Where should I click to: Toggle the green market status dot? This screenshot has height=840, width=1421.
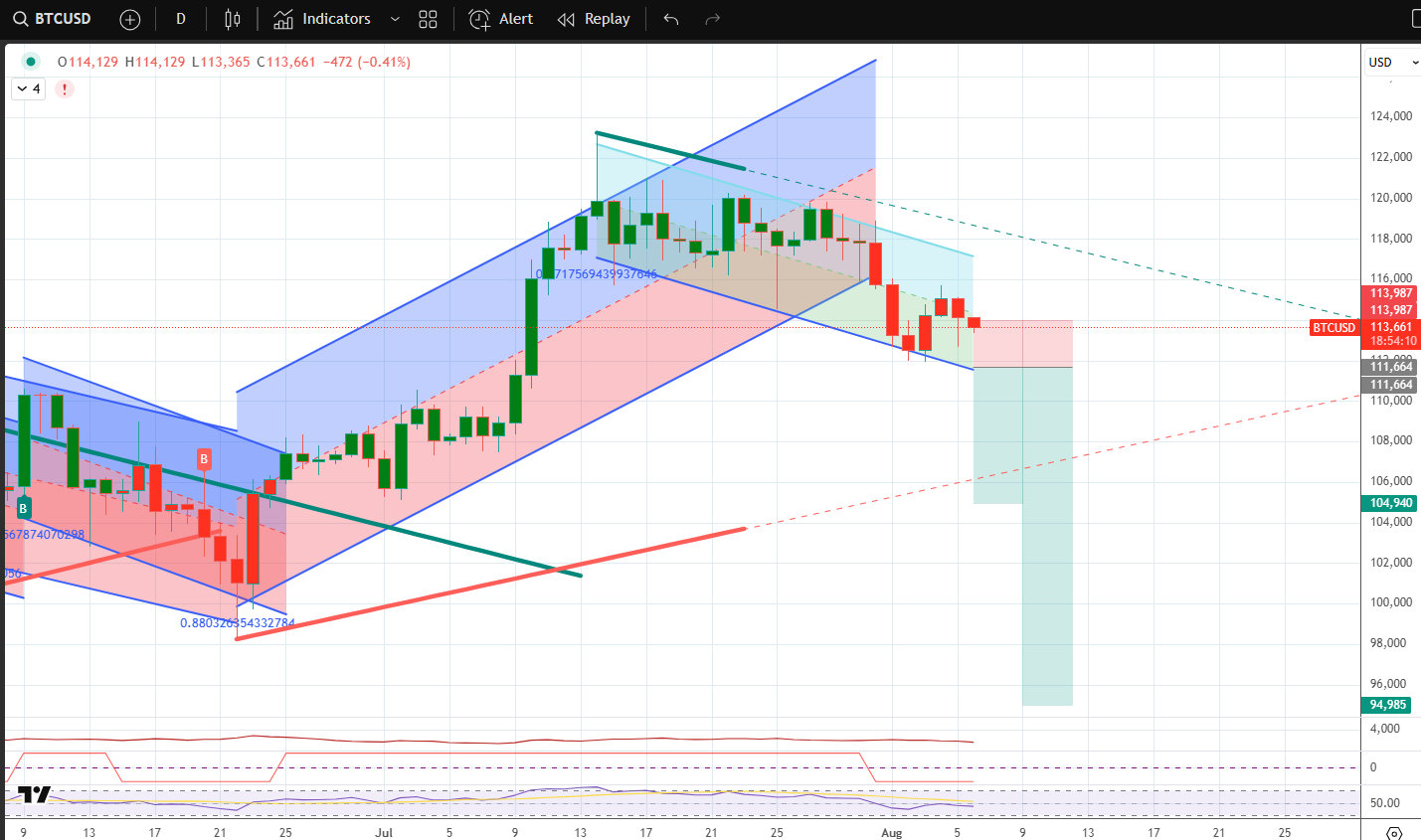[x=31, y=62]
